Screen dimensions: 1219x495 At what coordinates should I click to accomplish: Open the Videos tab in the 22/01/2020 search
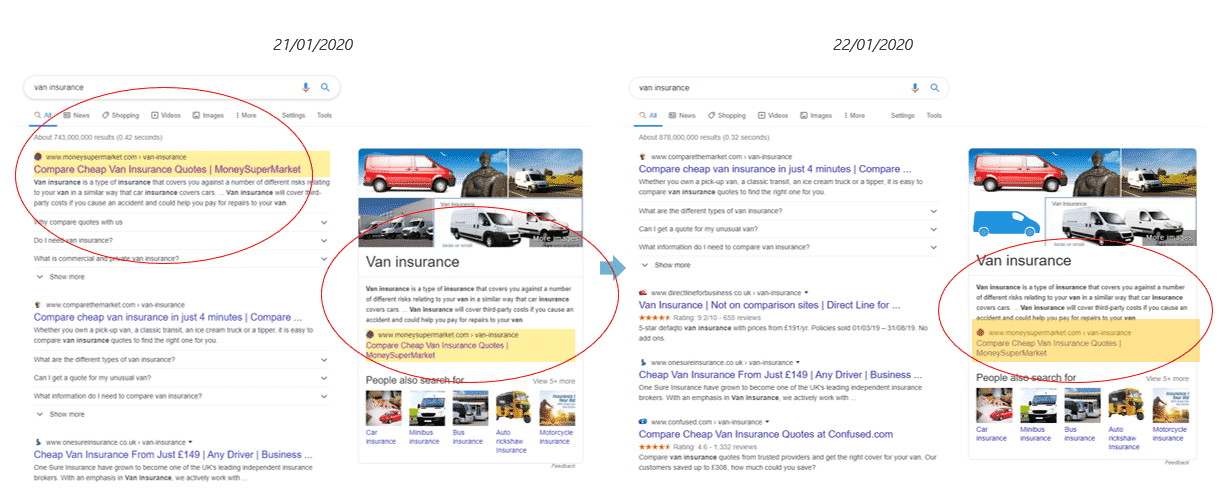click(x=771, y=115)
